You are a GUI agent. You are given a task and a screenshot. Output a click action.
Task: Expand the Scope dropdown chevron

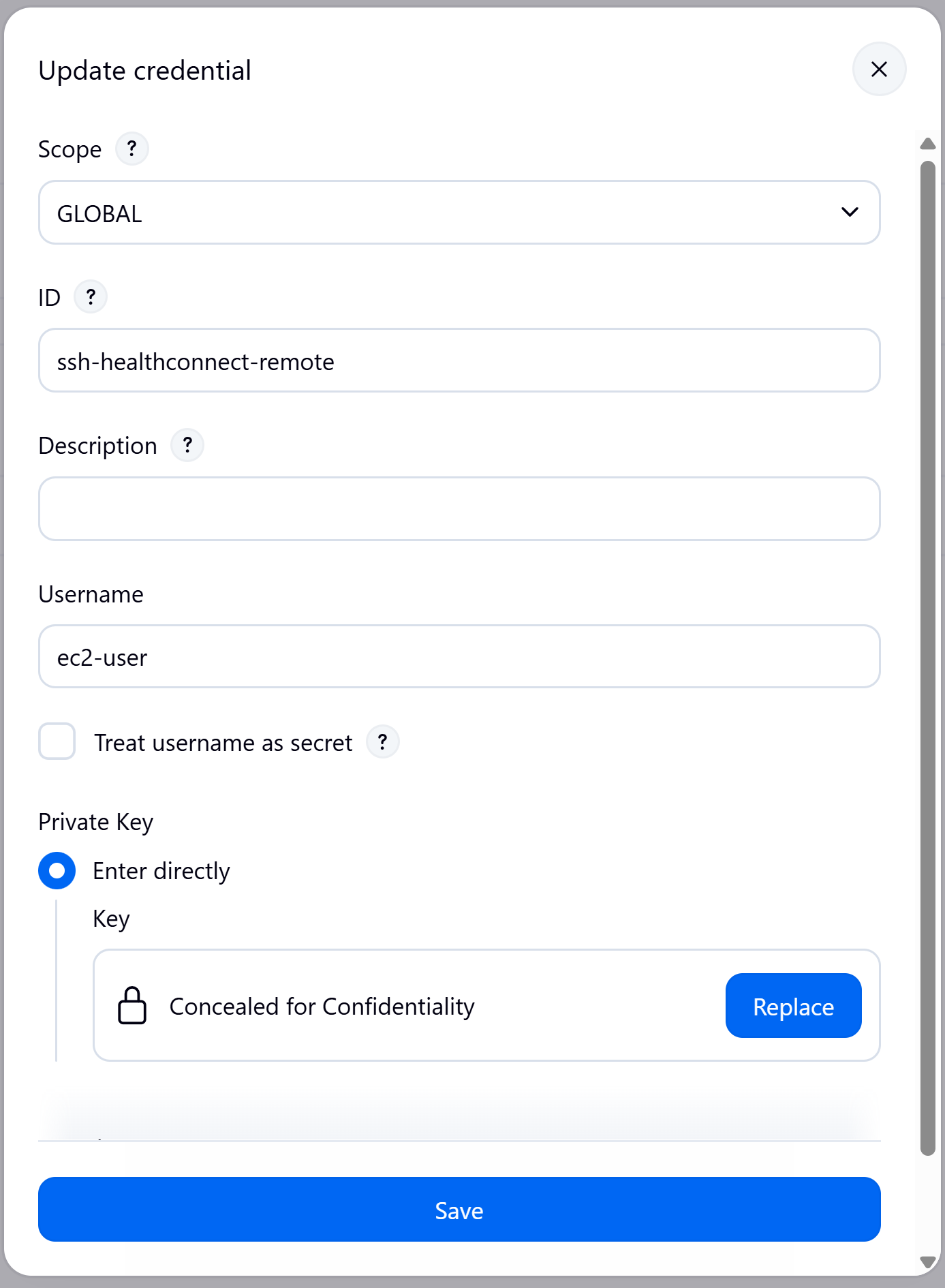click(x=850, y=212)
